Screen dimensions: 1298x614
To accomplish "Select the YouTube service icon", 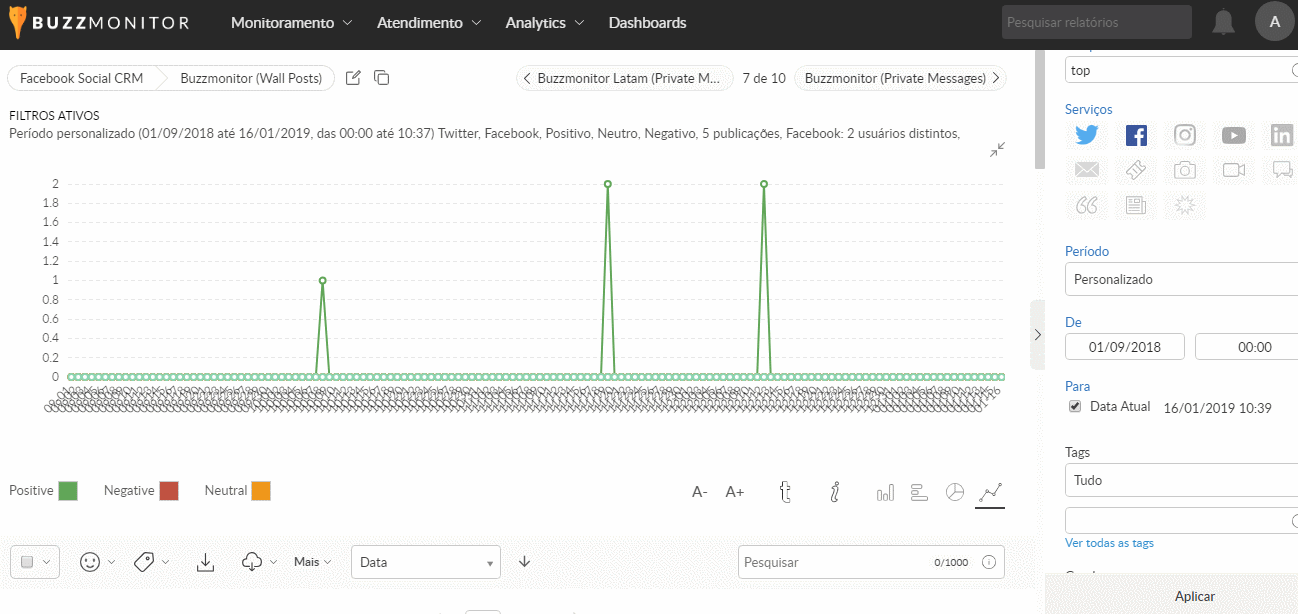I will (1234, 136).
